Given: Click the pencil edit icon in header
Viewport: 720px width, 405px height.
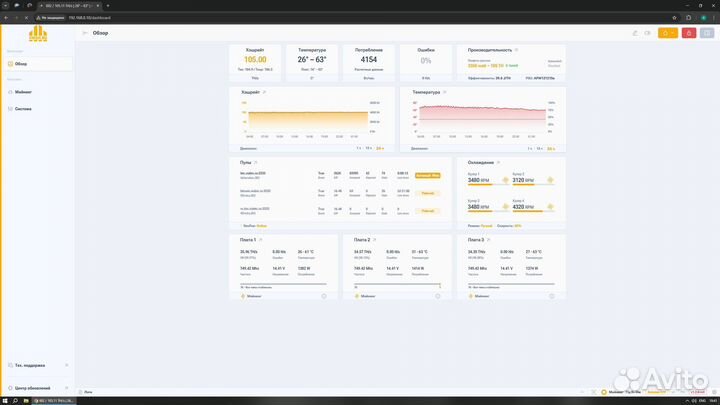Looking at the screenshot, I should pyautogui.click(x=634, y=33).
